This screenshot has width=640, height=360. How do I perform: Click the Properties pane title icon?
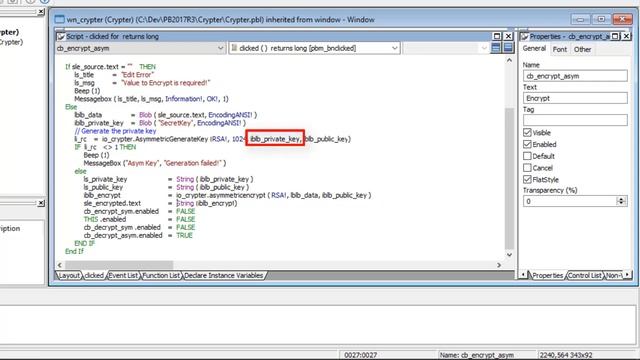[x=524, y=36]
